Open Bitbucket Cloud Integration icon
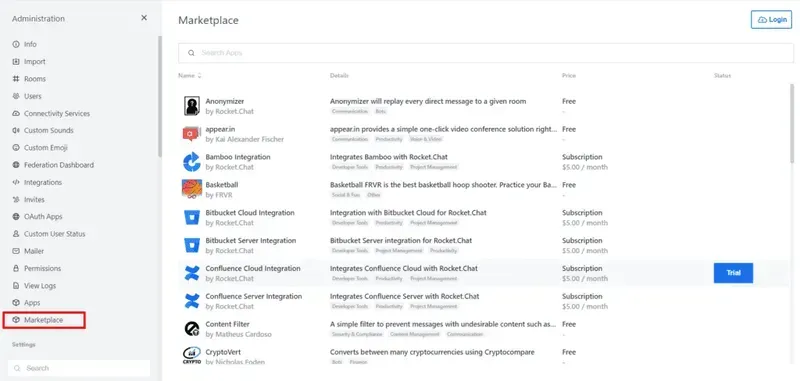The width and height of the screenshot is (800, 381). pyautogui.click(x=192, y=218)
